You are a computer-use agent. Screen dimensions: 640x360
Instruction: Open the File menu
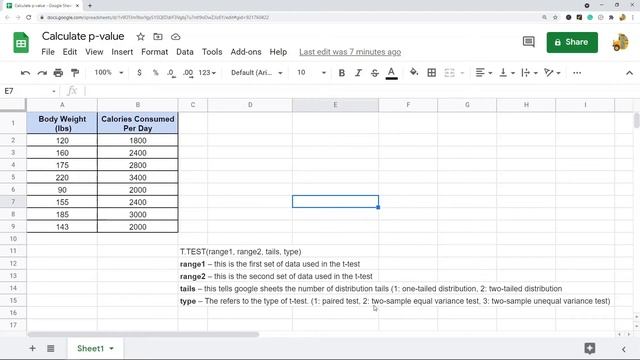[48, 52]
